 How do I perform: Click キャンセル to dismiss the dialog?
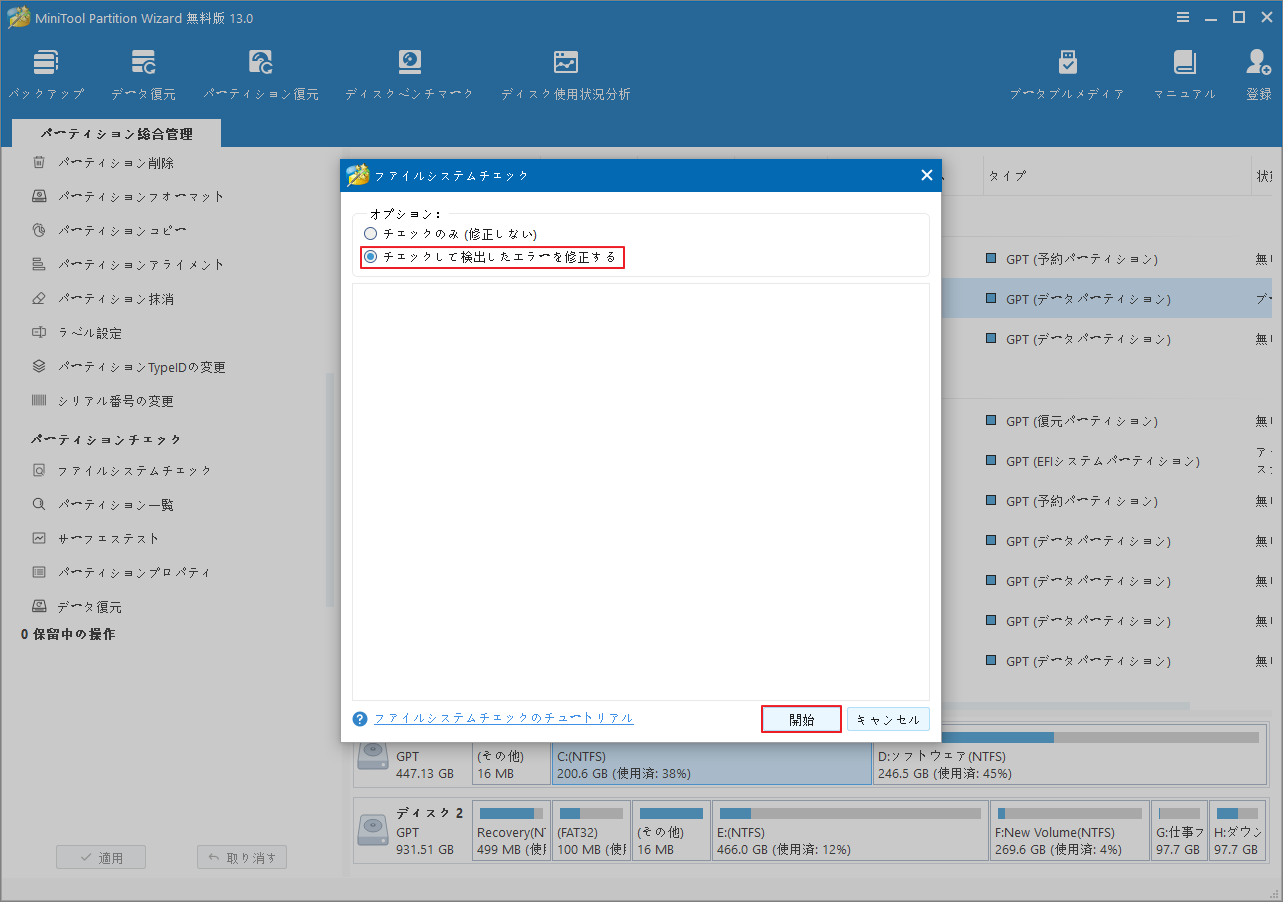[888, 718]
